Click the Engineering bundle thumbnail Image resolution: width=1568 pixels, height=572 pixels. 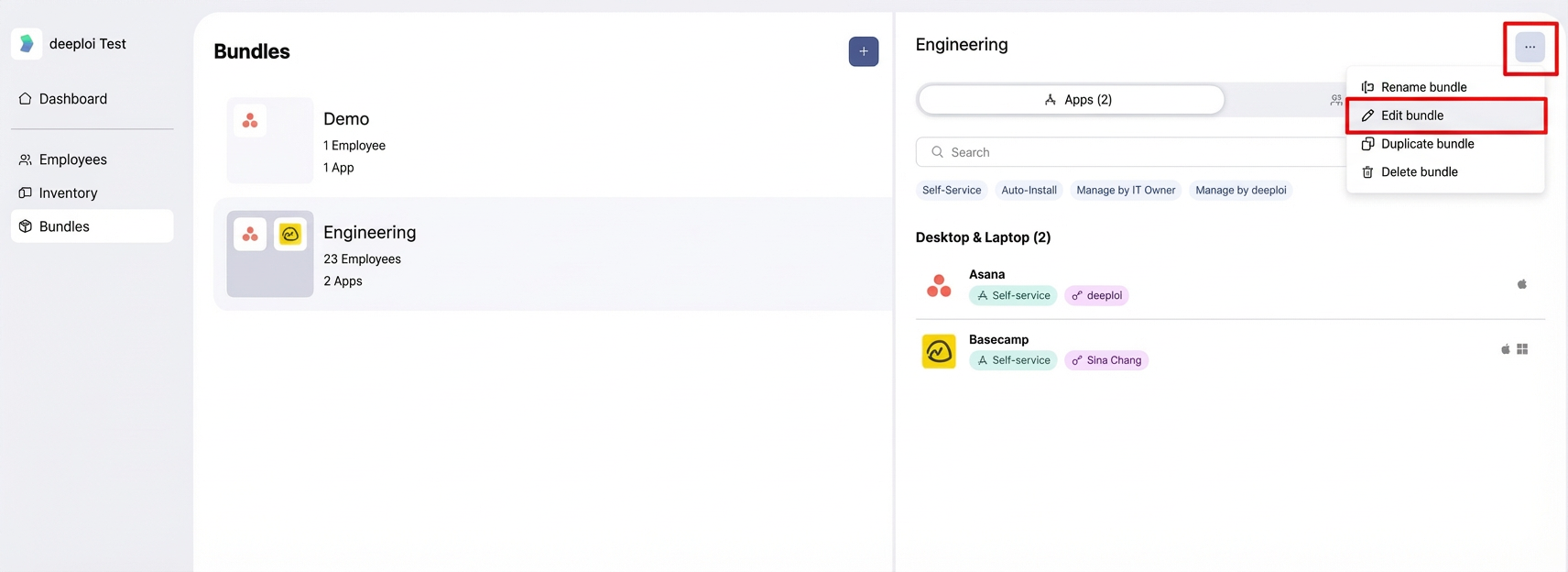click(x=270, y=254)
